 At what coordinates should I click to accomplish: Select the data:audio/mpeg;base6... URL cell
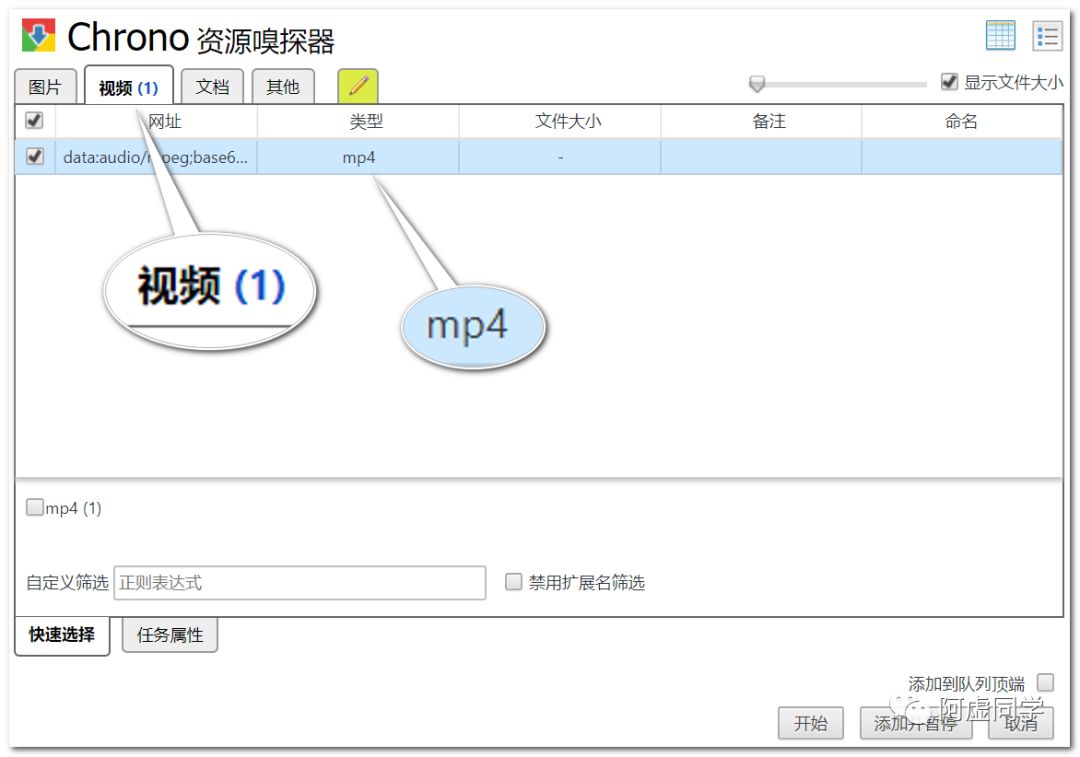(x=156, y=157)
